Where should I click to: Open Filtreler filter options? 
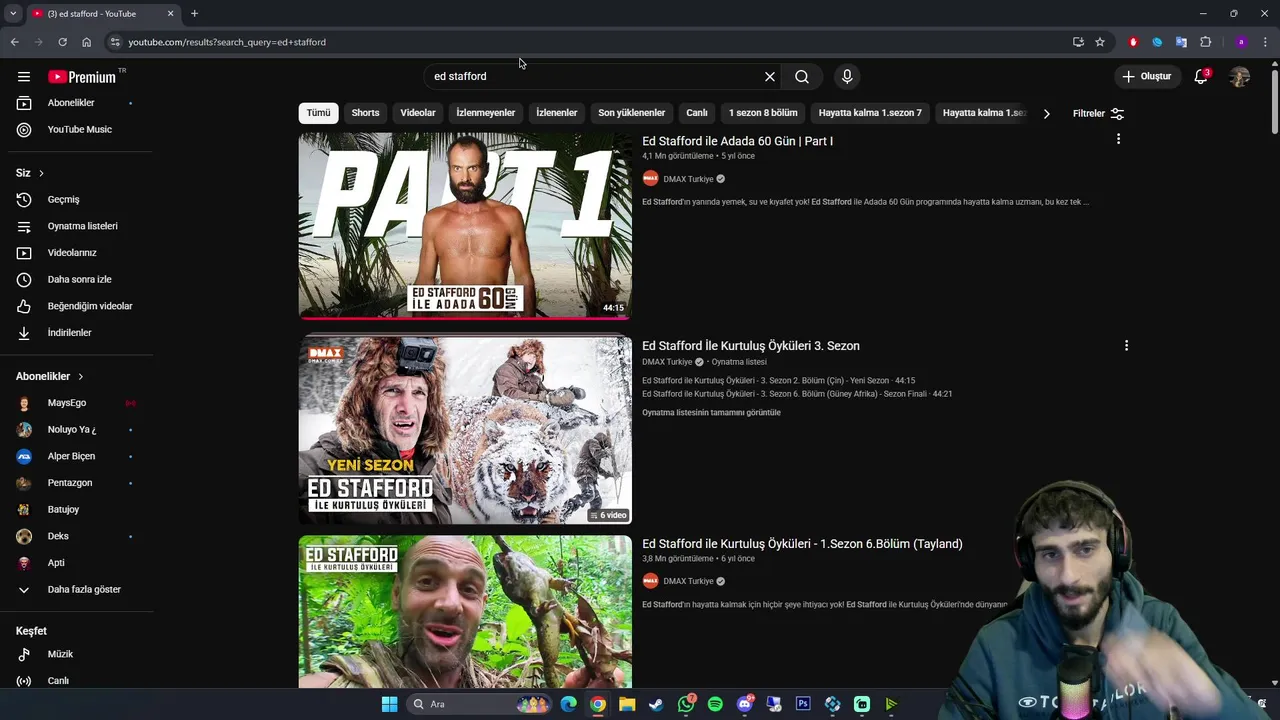[x=1098, y=113]
